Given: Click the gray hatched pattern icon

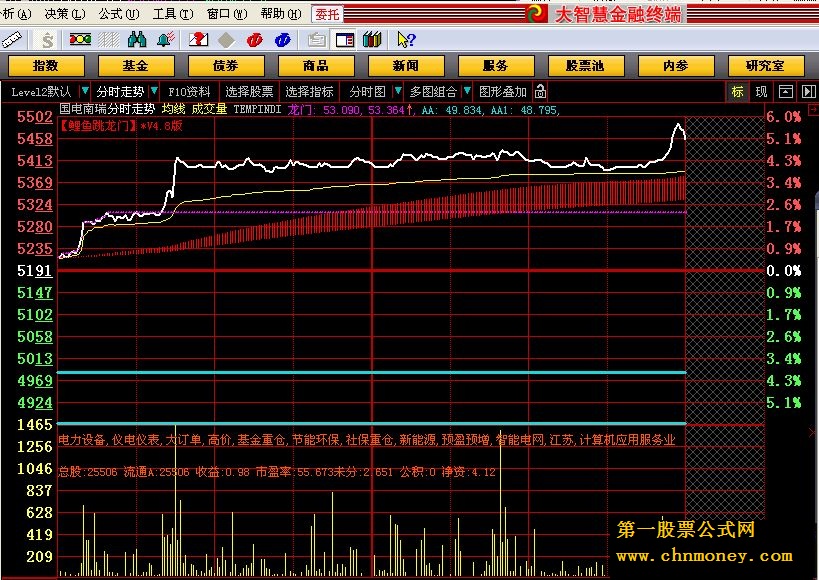Looking at the screenshot, I should click(109, 39).
